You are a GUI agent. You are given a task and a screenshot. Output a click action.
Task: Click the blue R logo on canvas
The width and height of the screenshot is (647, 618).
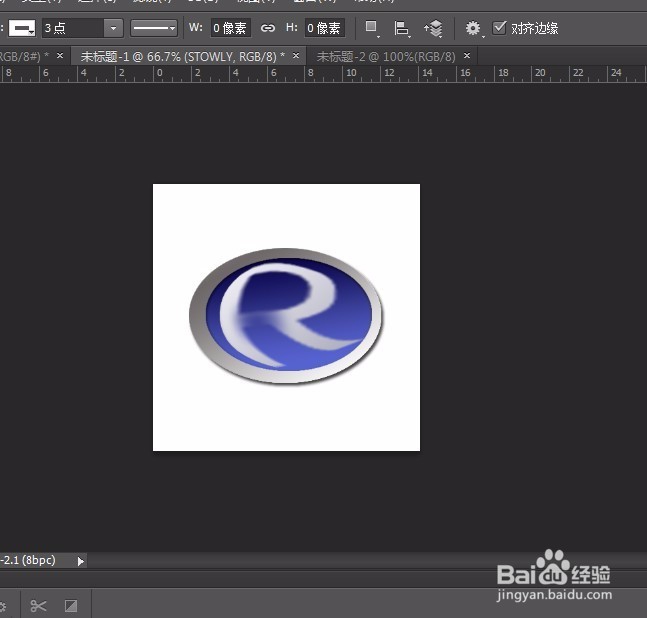click(286, 316)
